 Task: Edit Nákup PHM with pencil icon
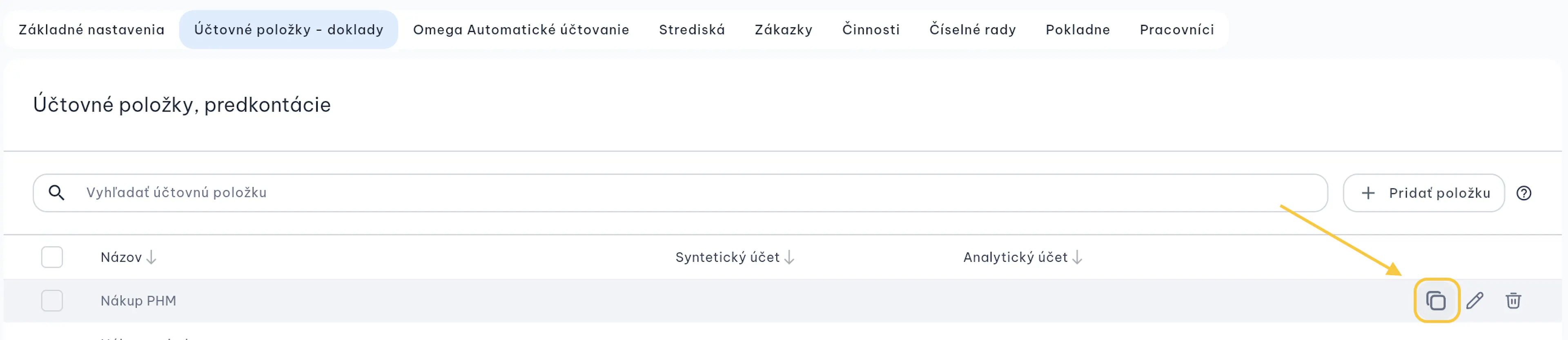point(1475,300)
